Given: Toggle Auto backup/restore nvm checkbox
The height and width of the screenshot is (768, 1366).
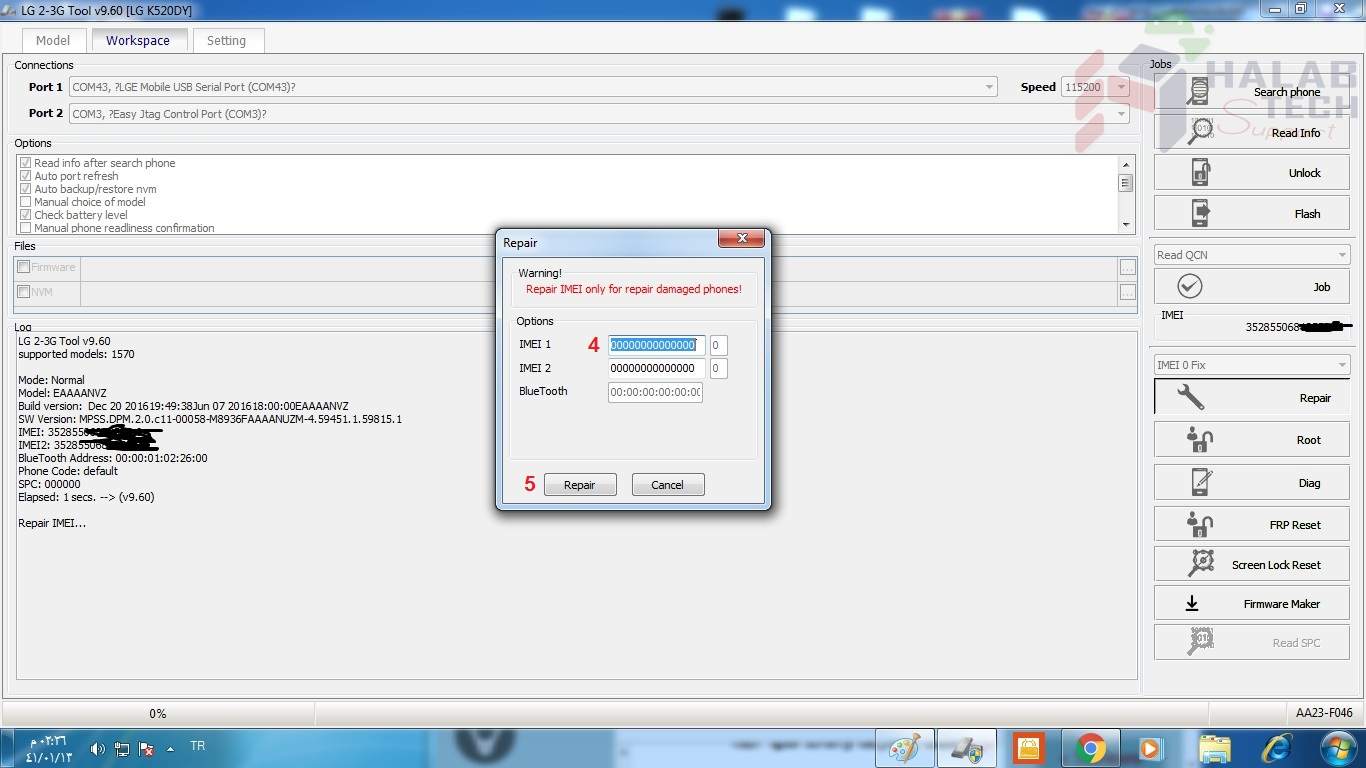Looking at the screenshot, I should point(26,189).
